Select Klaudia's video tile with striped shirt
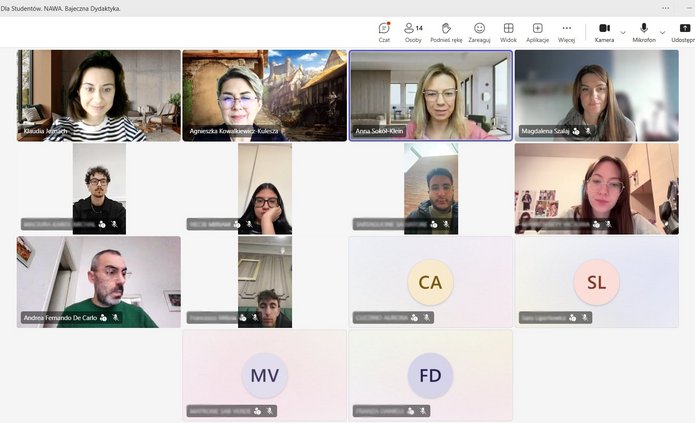 pyautogui.click(x=99, y=95)
